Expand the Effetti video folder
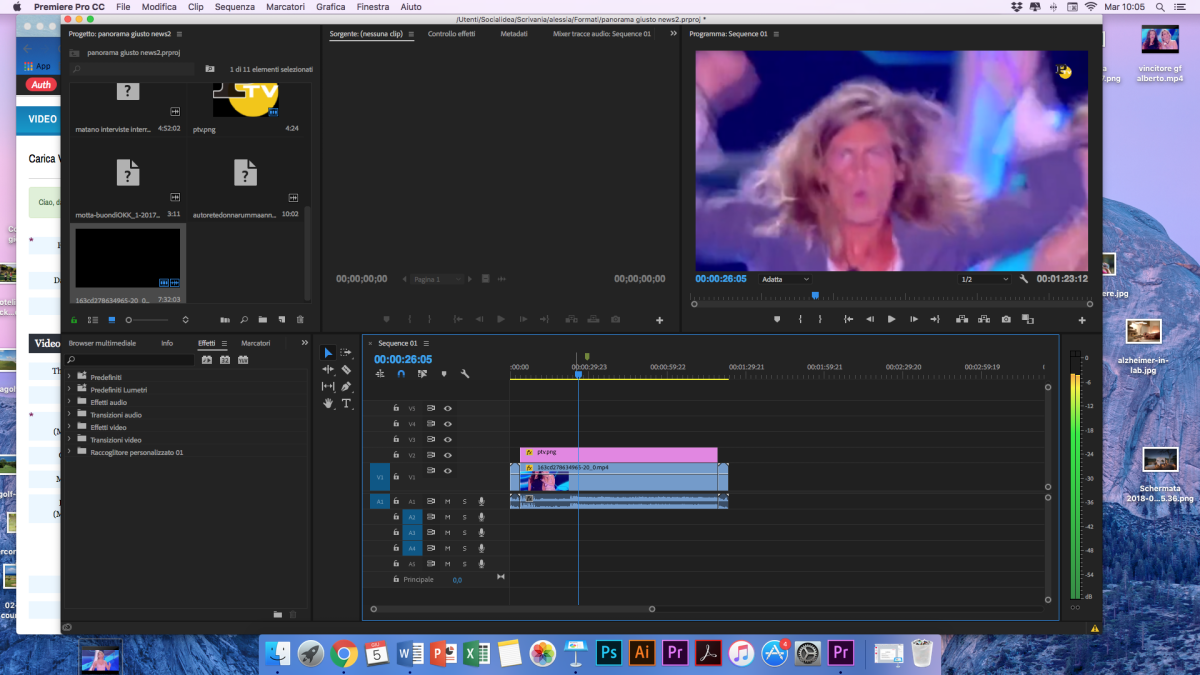 click(69, 427)
